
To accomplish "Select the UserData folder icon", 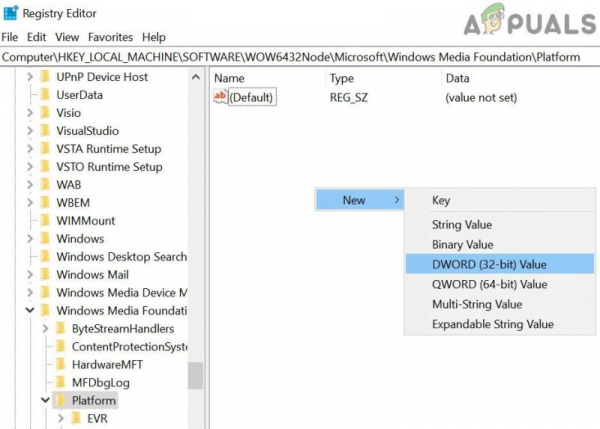I will pyautogui.click(x=45, y=95).
